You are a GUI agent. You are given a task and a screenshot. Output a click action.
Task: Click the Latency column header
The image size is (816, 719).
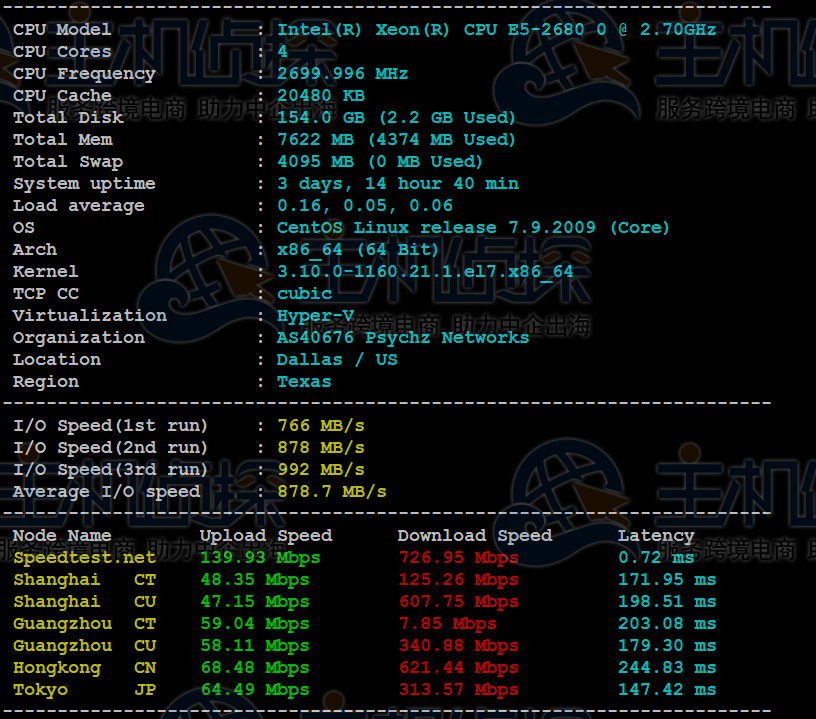pos(656,535)
